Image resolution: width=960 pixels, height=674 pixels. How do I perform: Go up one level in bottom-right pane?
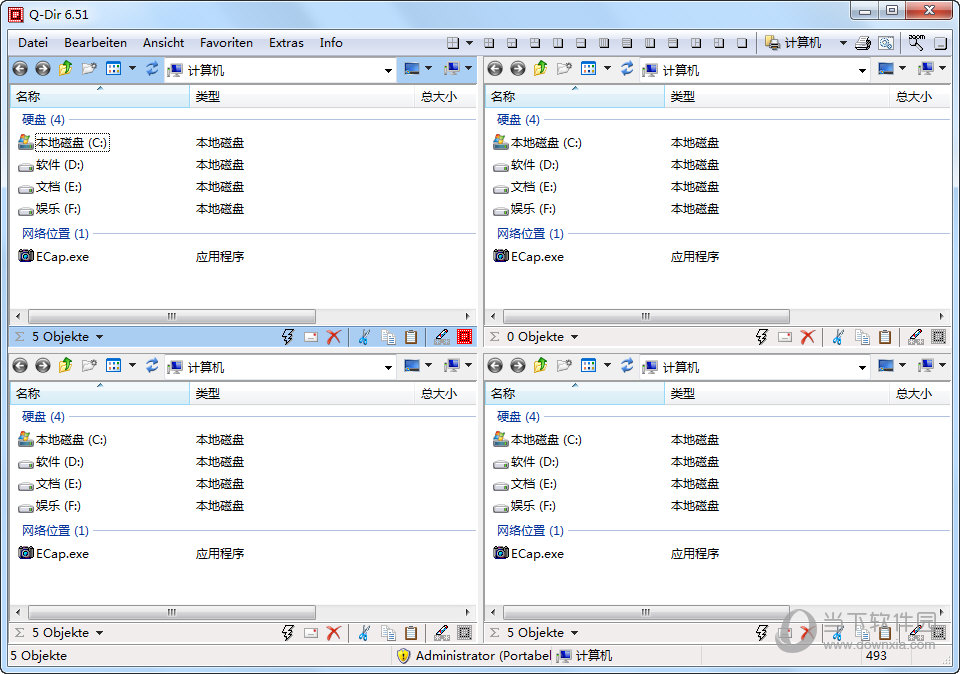coord(541,365)
